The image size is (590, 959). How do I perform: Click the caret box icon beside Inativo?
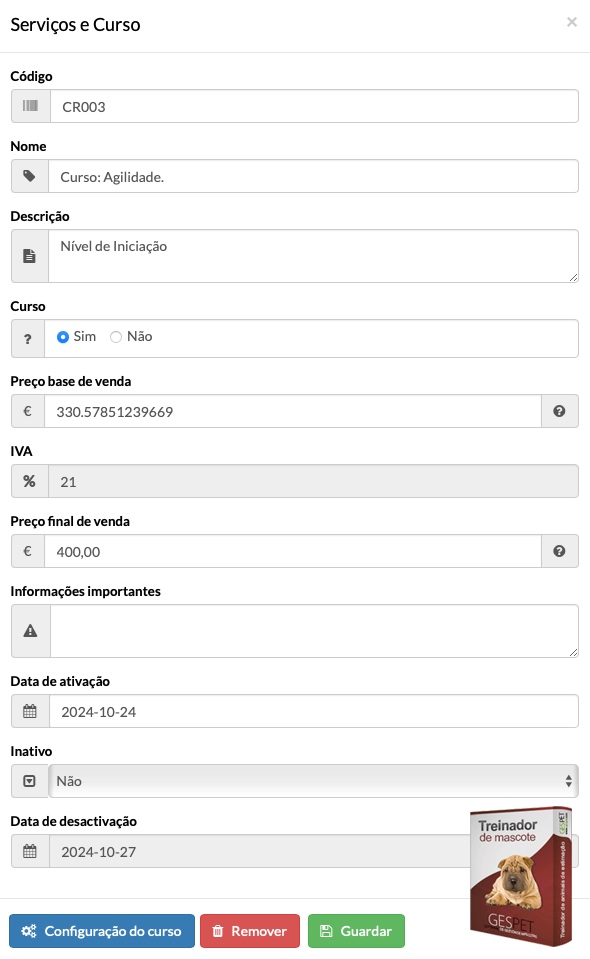point(29,781)
